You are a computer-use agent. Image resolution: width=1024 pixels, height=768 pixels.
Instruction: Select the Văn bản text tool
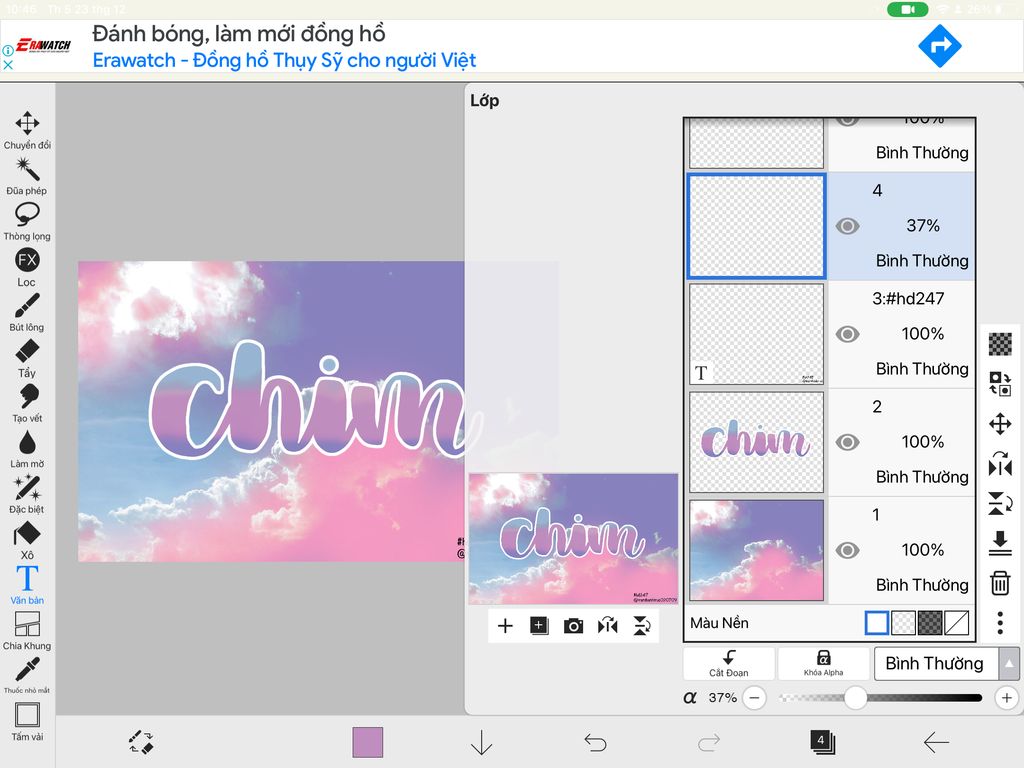[27, 585]
